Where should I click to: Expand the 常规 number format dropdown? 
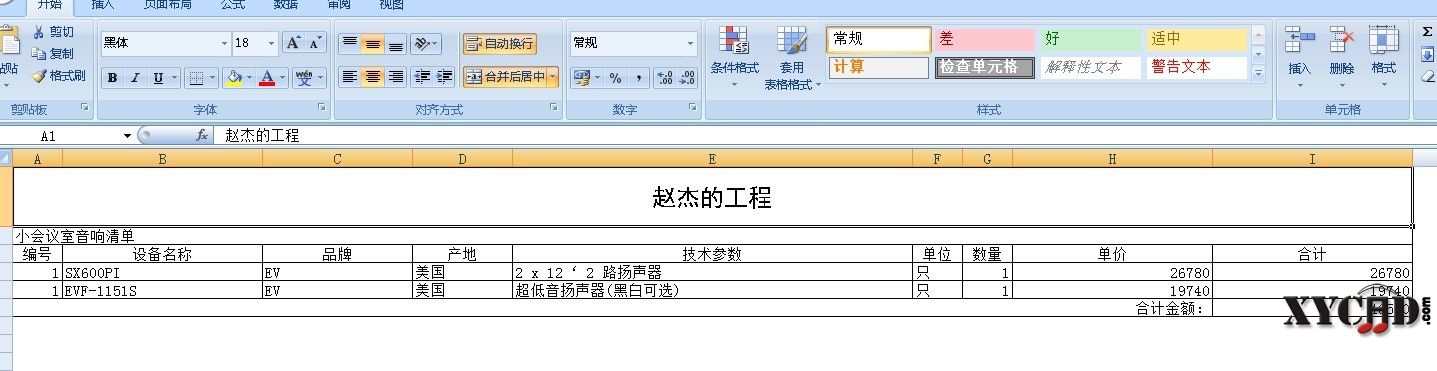click(690, 43)
